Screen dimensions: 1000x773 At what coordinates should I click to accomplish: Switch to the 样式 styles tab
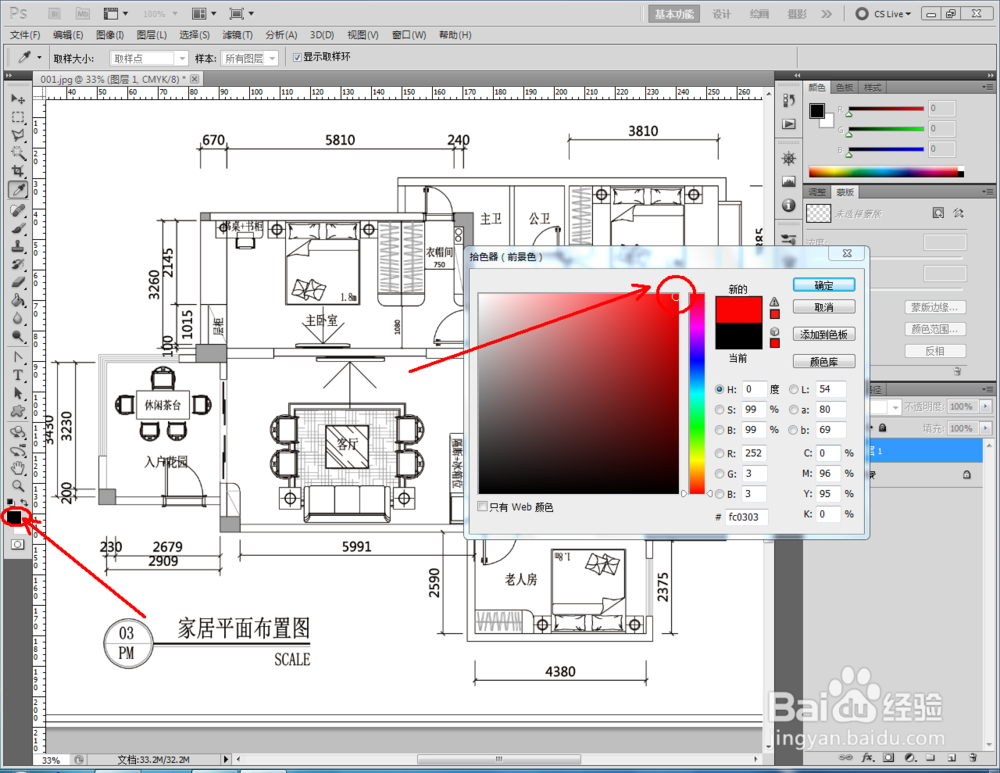click(872, 87)
